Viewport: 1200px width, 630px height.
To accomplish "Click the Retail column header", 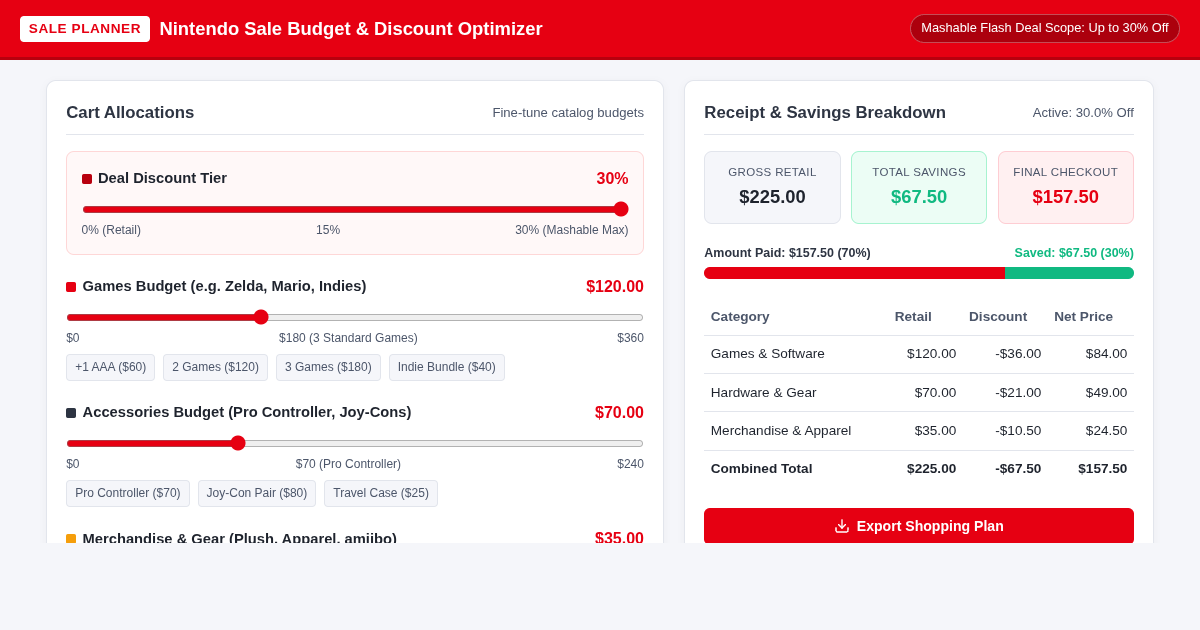I will click(913, 316).
